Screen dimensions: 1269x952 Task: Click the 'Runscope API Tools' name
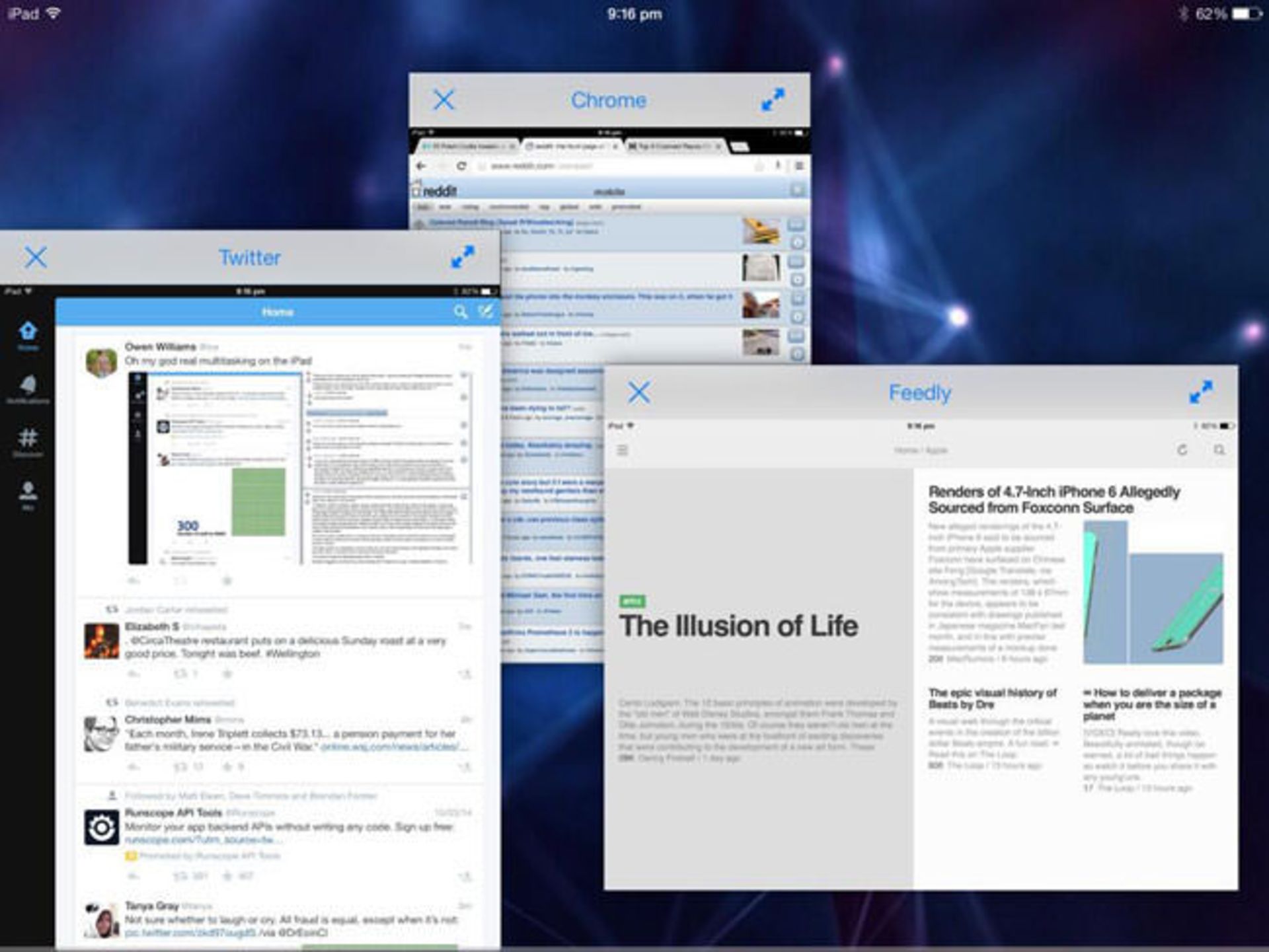coord(173,813)
